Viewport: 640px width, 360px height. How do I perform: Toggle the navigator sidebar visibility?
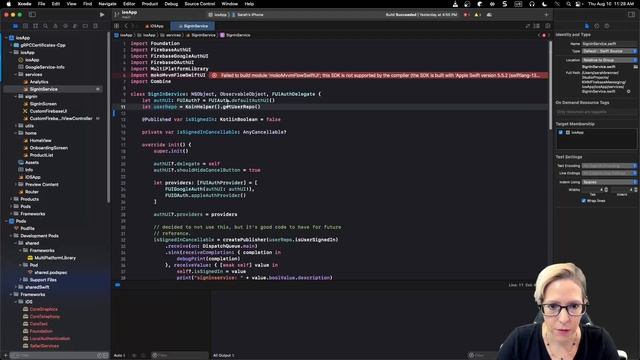32,14
